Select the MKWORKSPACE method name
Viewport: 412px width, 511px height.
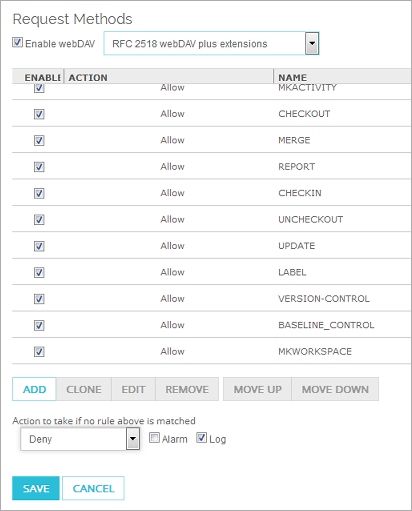click(x=315, y=351)
